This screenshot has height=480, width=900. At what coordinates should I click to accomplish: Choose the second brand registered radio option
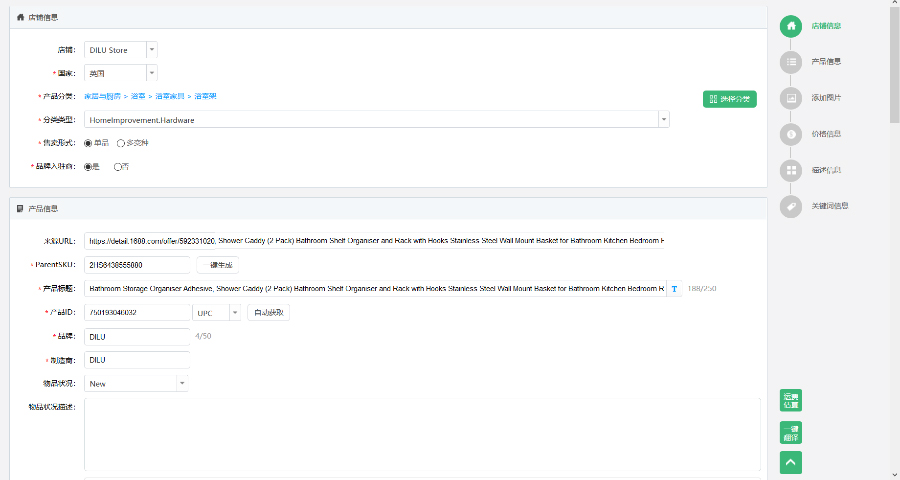click(118, 167)
